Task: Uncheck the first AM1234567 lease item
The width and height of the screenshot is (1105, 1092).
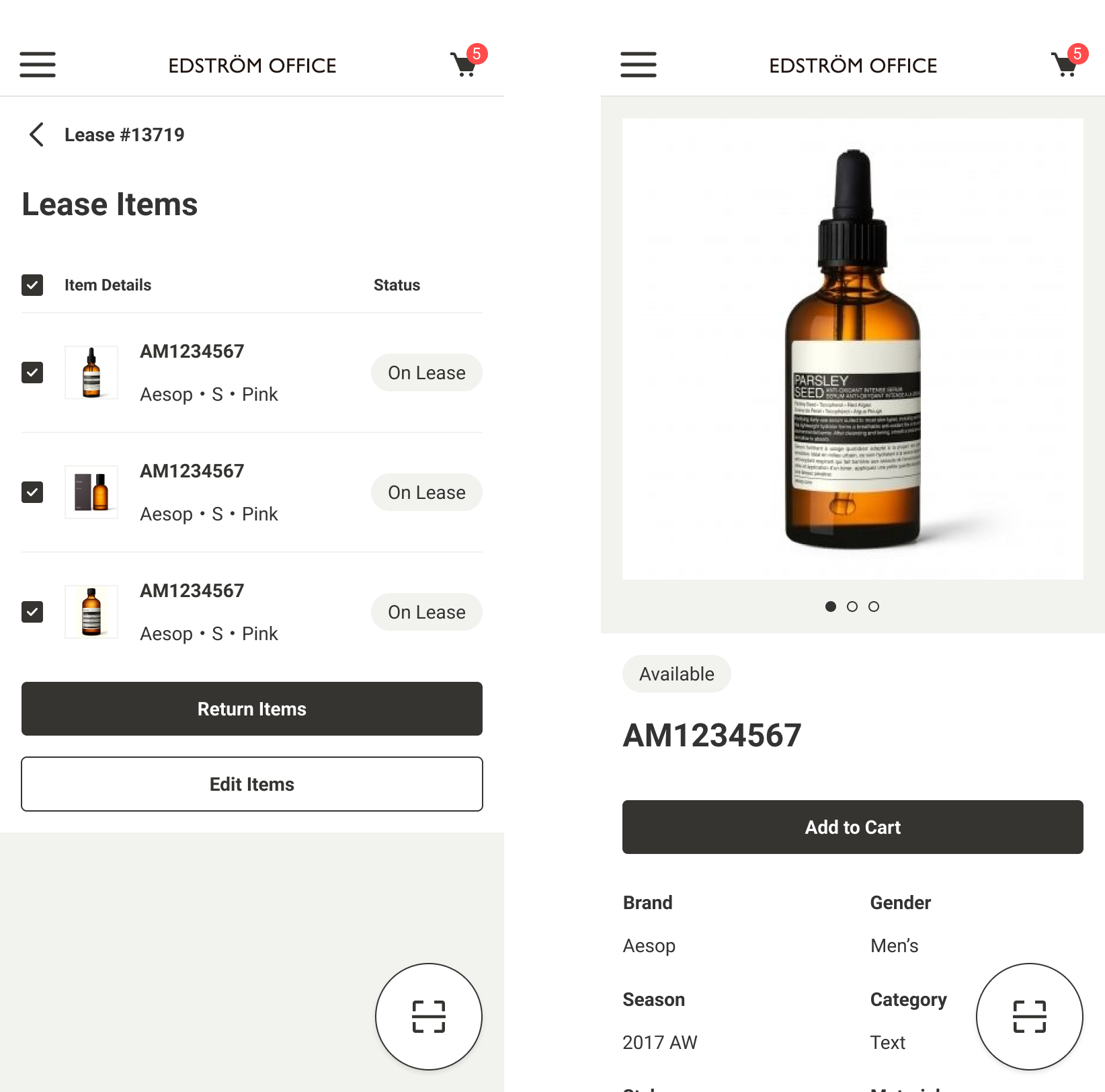Action: (x=32, y=373)
